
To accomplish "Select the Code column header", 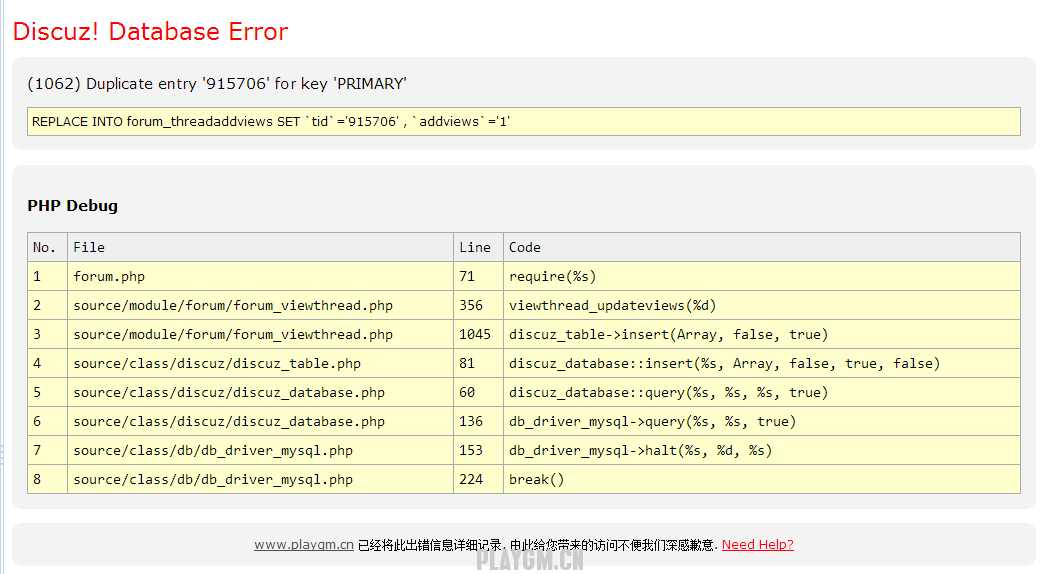I will point(762,247).
